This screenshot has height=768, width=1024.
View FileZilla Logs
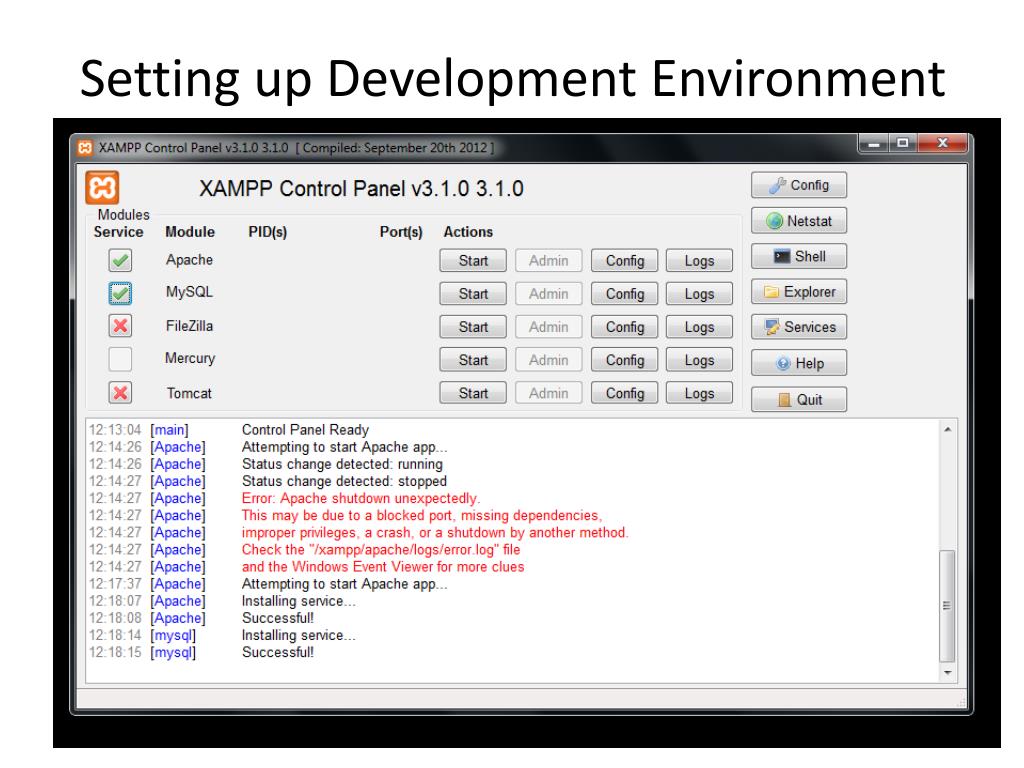click(x=699, y=327)
